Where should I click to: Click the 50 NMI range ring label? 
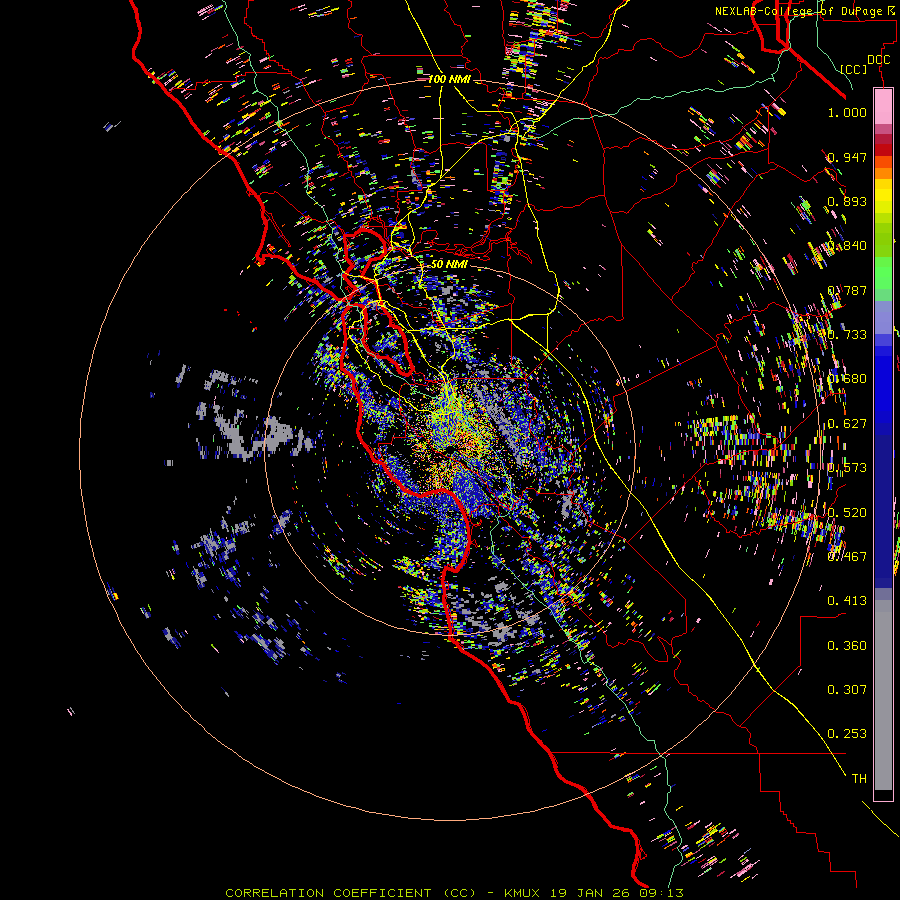click(449, 264)
